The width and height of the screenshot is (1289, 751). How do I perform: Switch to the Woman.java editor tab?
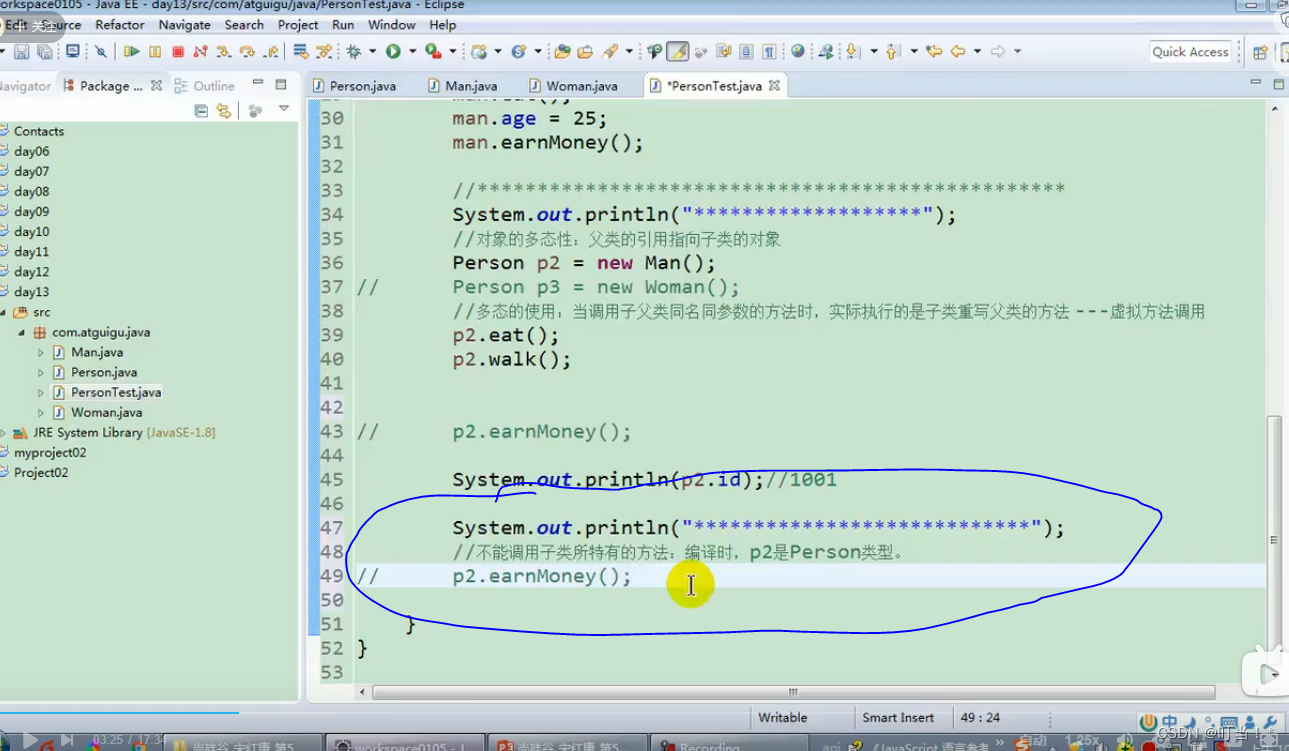pos(576,86)
